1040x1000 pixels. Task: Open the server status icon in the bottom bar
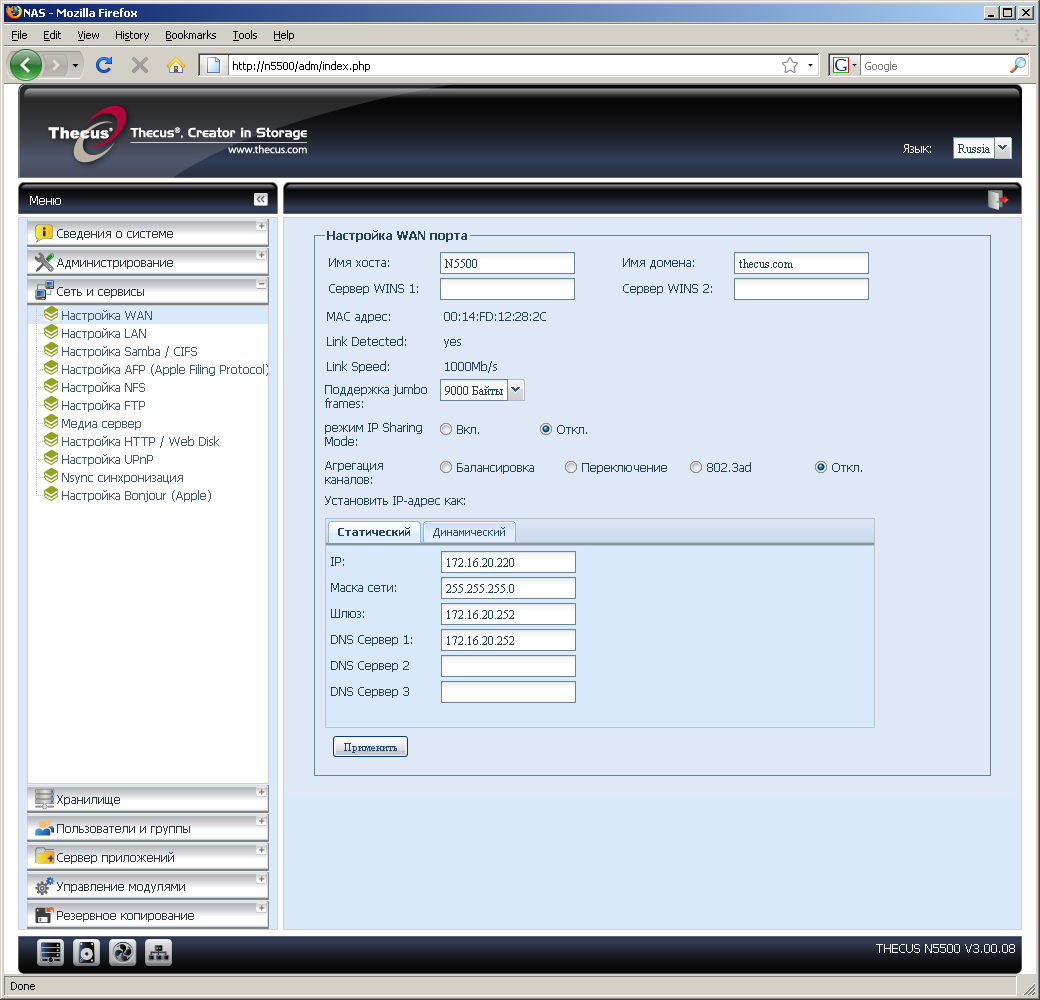(50, 953)
